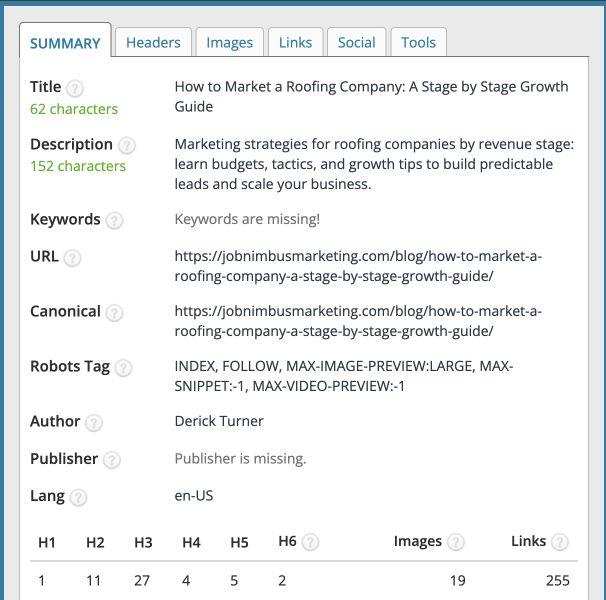This screenshot has height=600, width=606.
Task: Click help icon next to Title
Action: tap(75, 88)
